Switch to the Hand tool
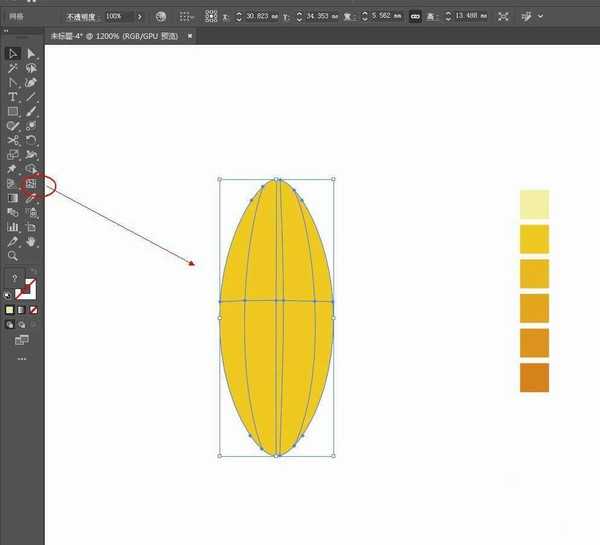 [31, 241]
